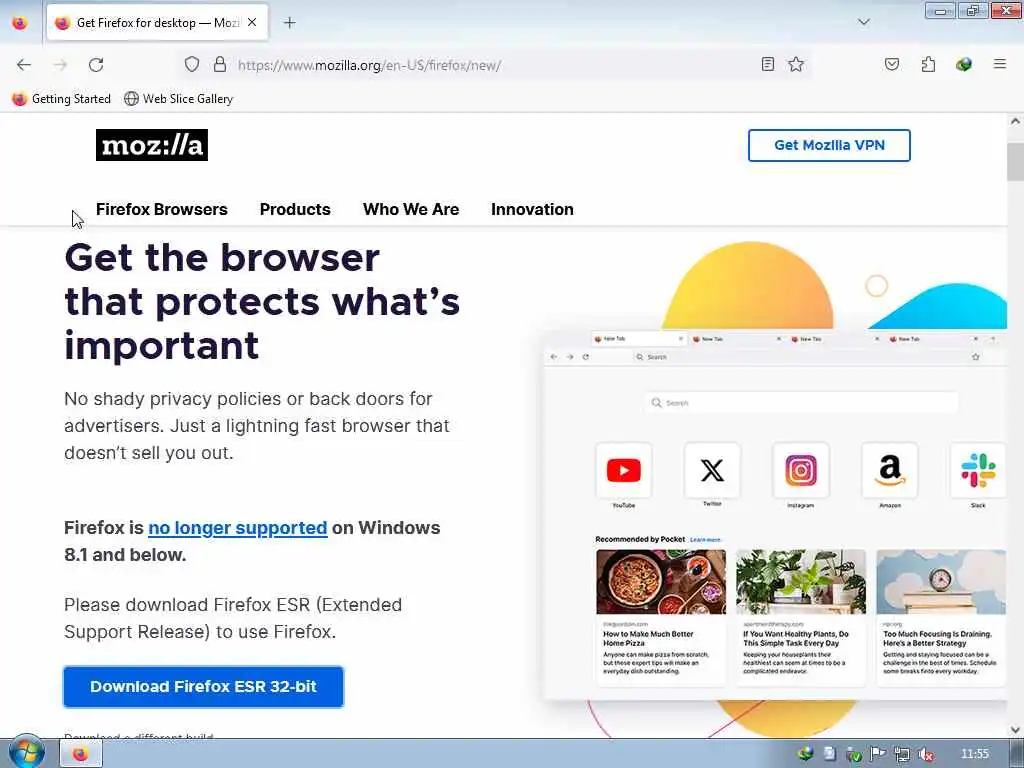1024x768 pixels.
Task: Open Firefox Browsers navigation menu
Action: (161, 209)
